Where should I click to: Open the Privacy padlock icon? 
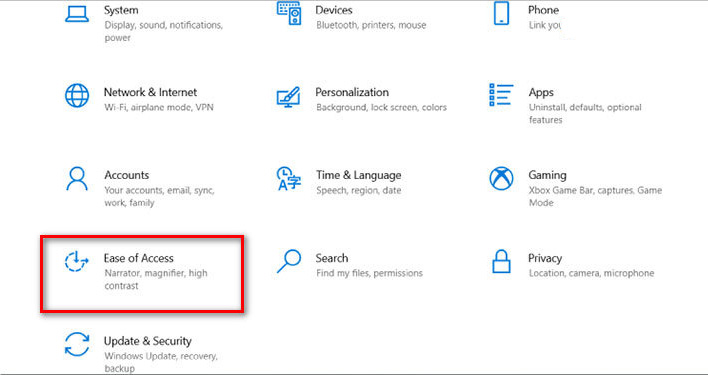pyautogui.click(x=501, y=262)
